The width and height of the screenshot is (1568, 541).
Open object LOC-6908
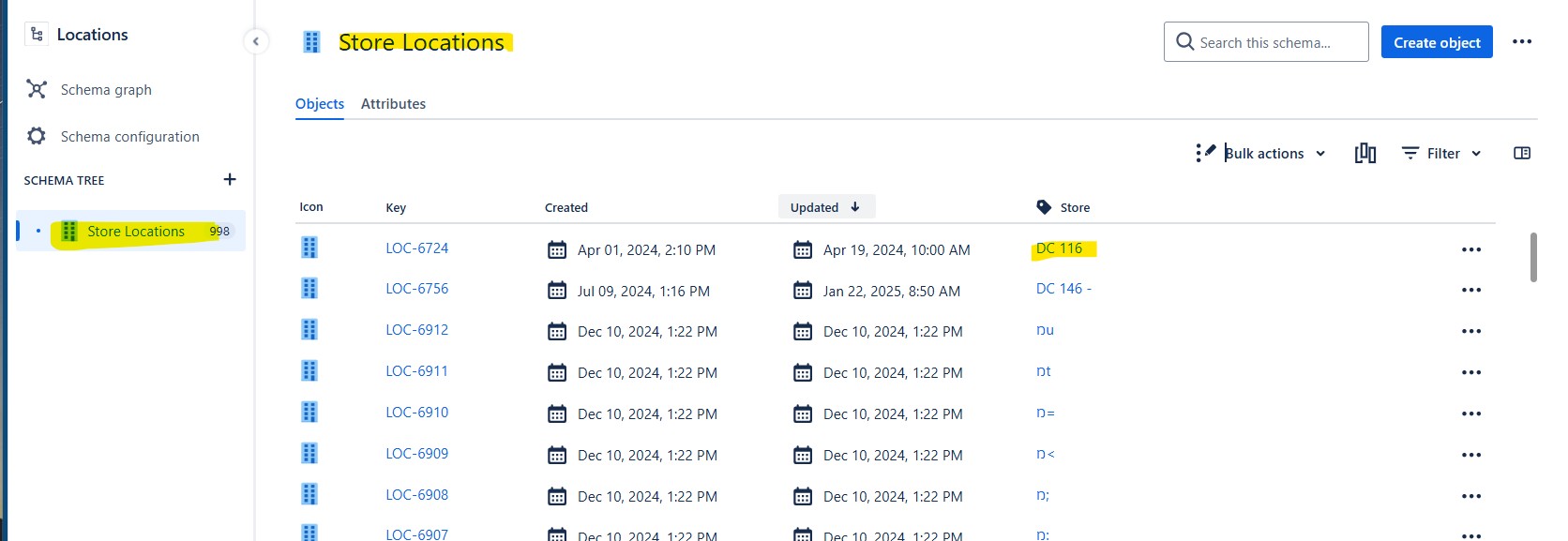coord(416,495)
